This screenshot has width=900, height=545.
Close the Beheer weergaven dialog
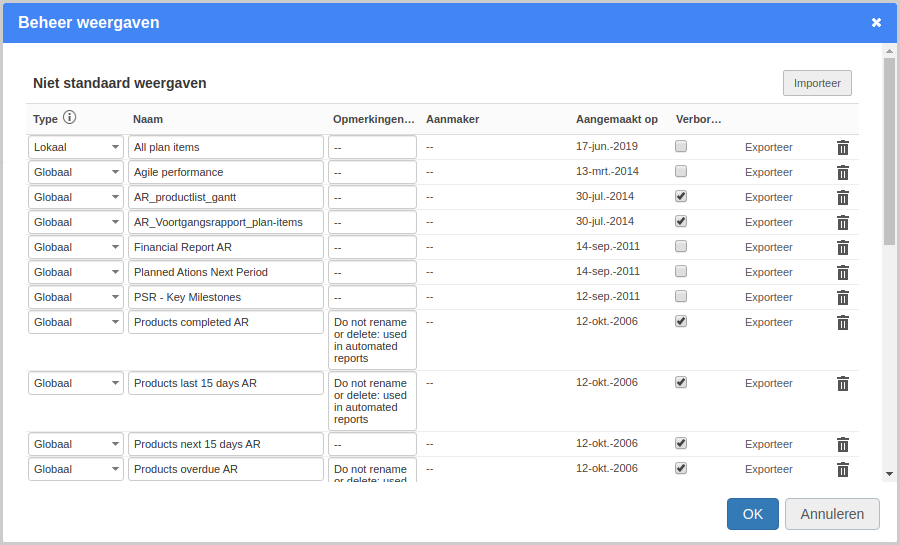[x=876, y=22]
